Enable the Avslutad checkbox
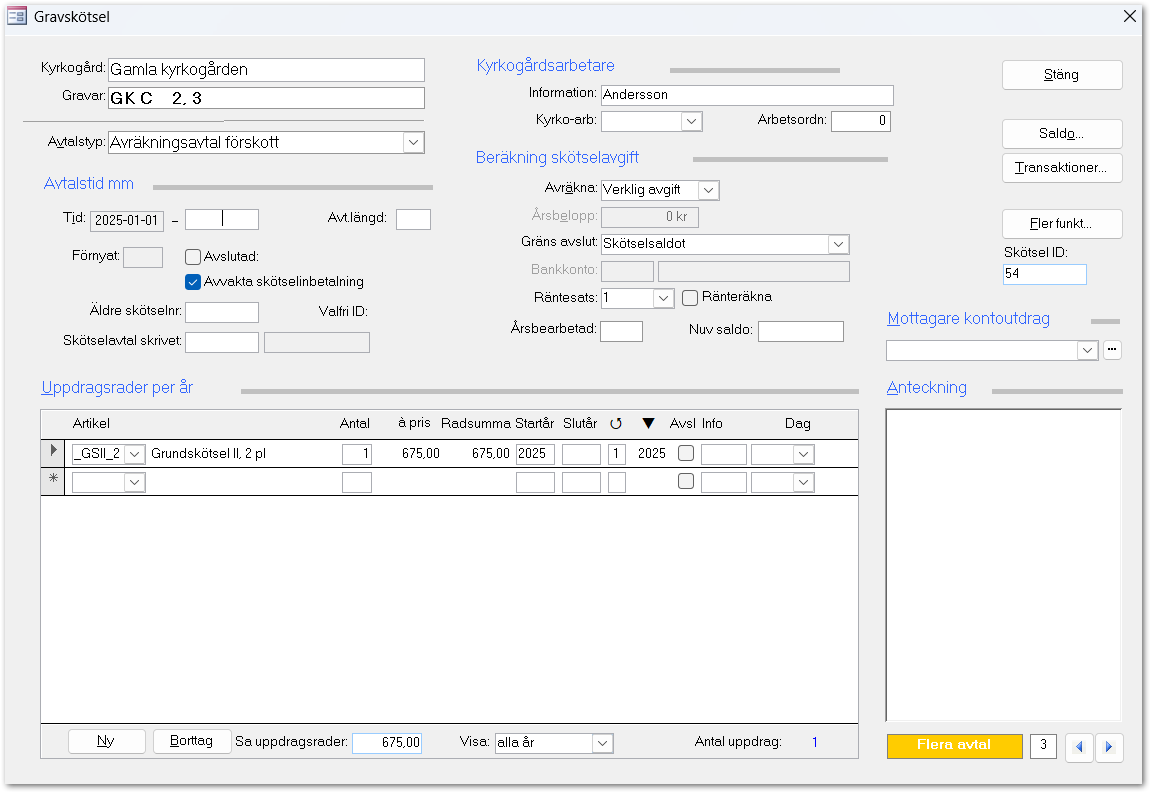 (x=194, y=257)
